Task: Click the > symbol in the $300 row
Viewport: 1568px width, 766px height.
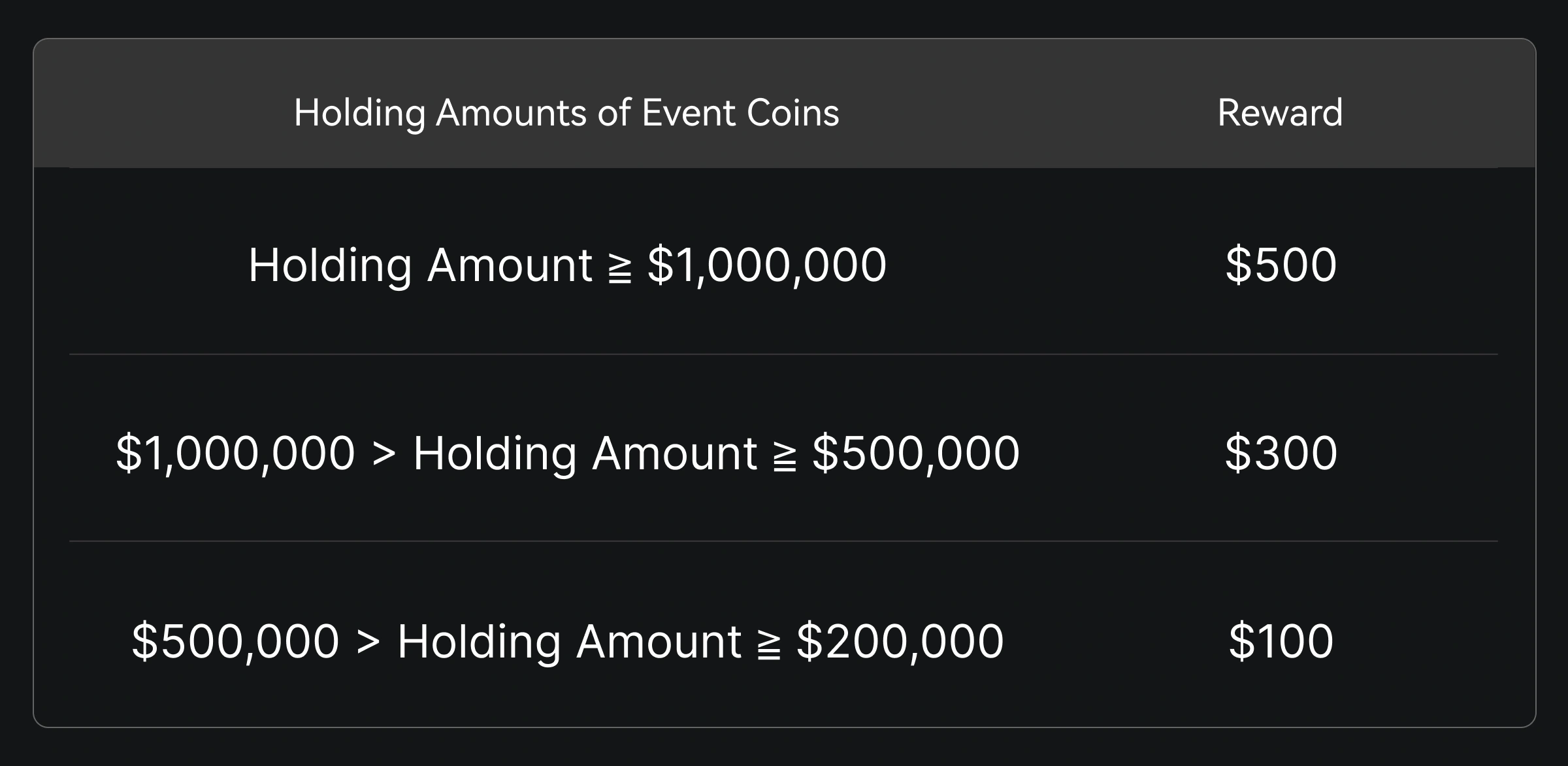Action: [384, 454]
